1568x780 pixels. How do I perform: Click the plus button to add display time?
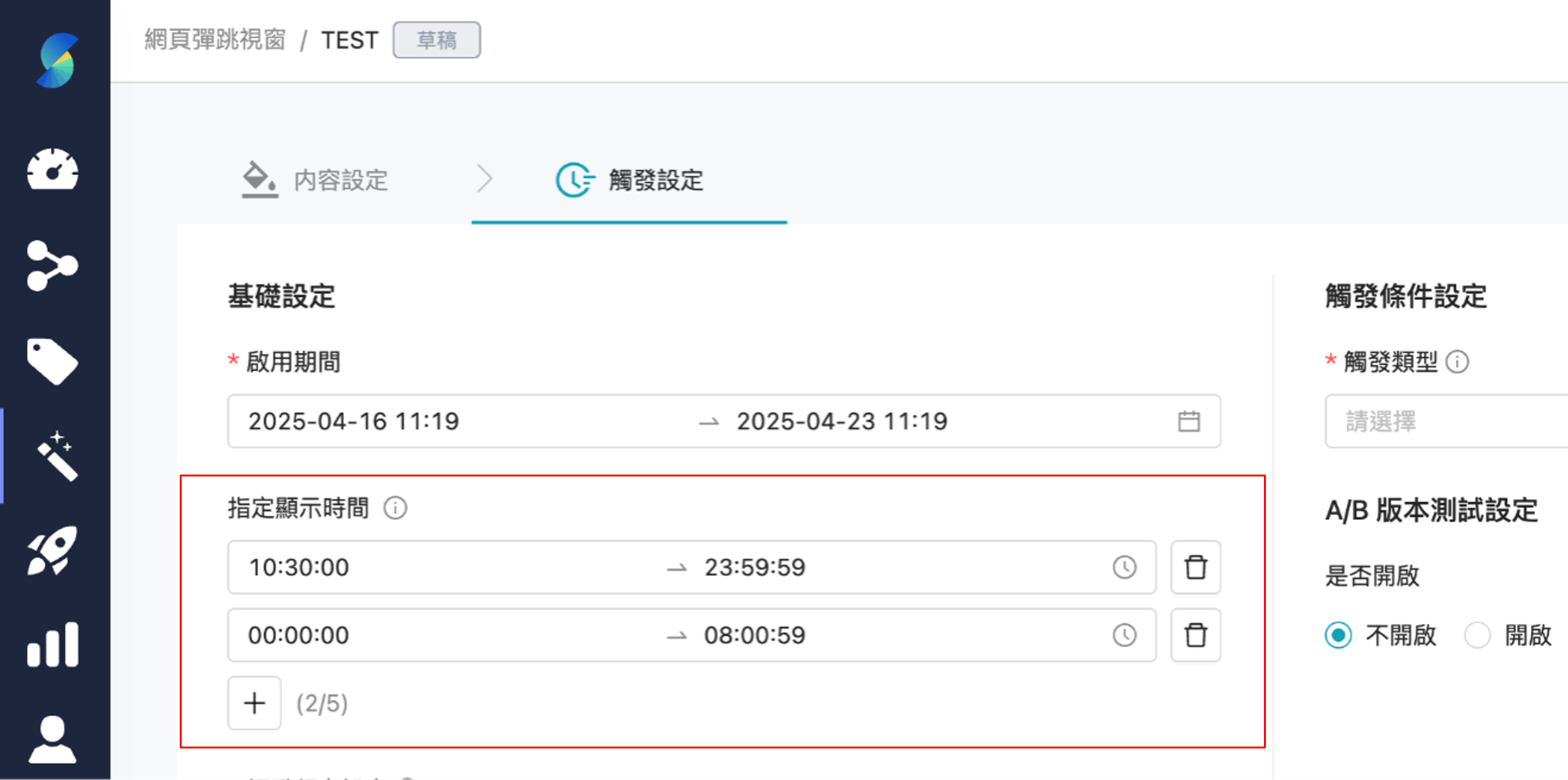[254, 702]
